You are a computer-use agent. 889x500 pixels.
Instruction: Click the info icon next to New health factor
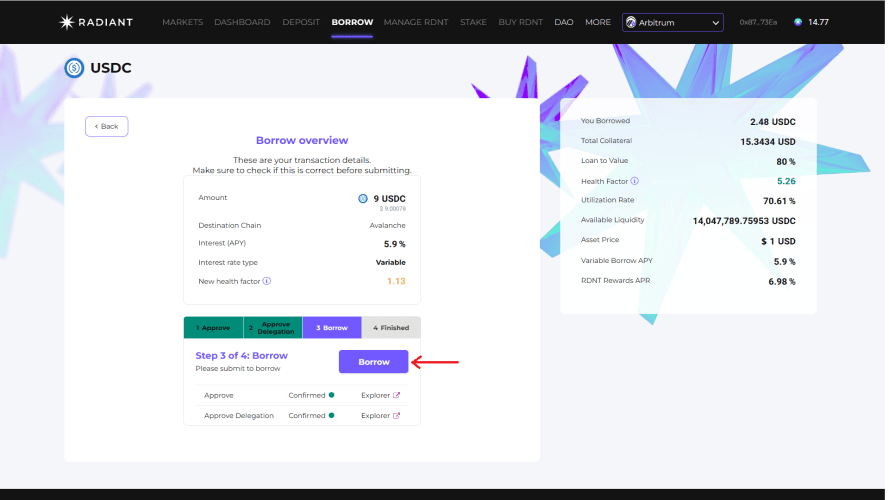tap(266, 281)
